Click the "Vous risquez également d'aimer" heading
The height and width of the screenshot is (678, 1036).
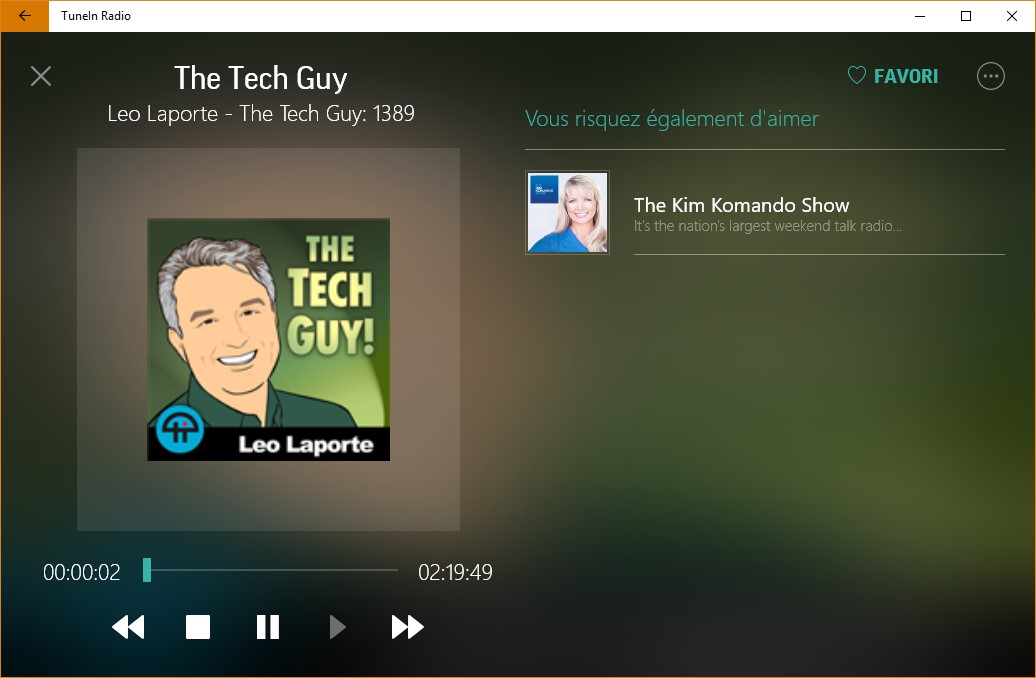672,119
